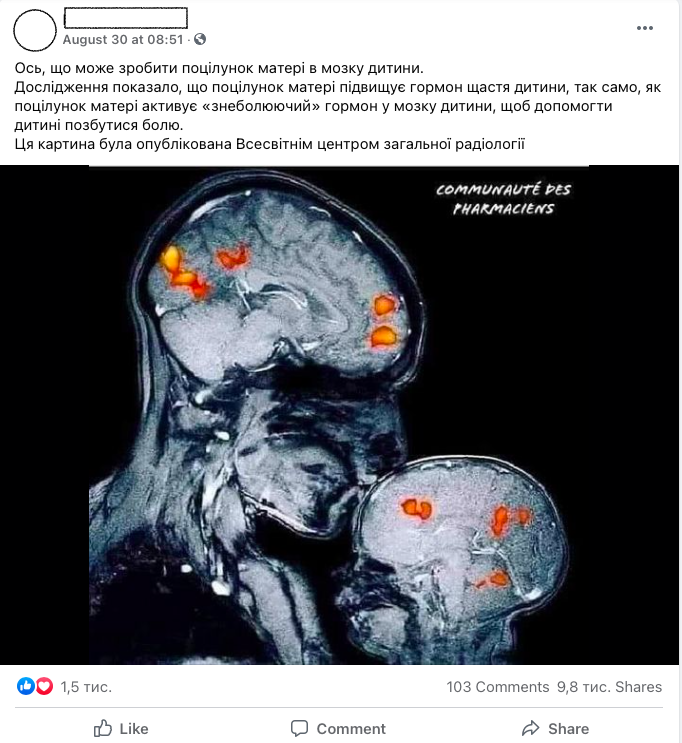Click the Share arrow icon
This screenshot has width=682, height=743.
point(531,728)
